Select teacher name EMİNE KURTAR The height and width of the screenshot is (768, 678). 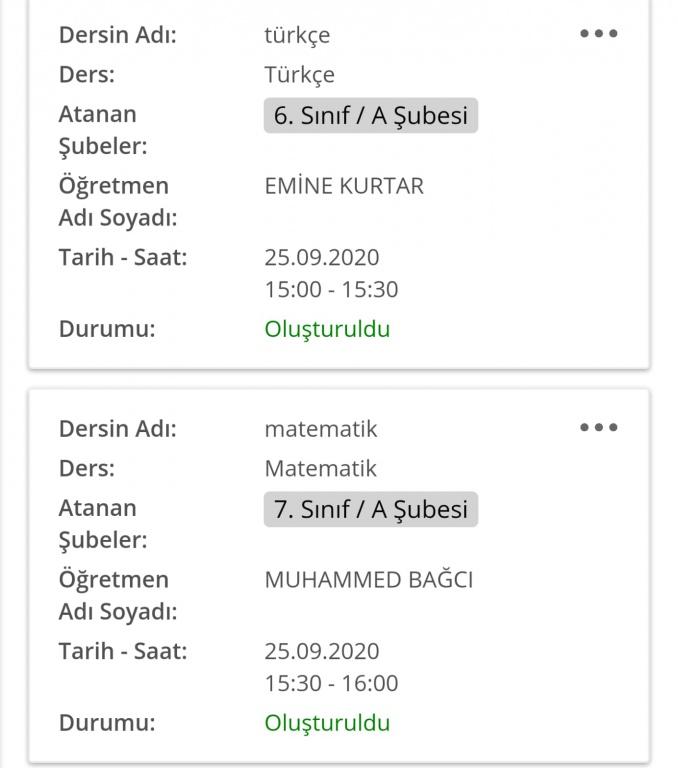click(x=344, y=186)
